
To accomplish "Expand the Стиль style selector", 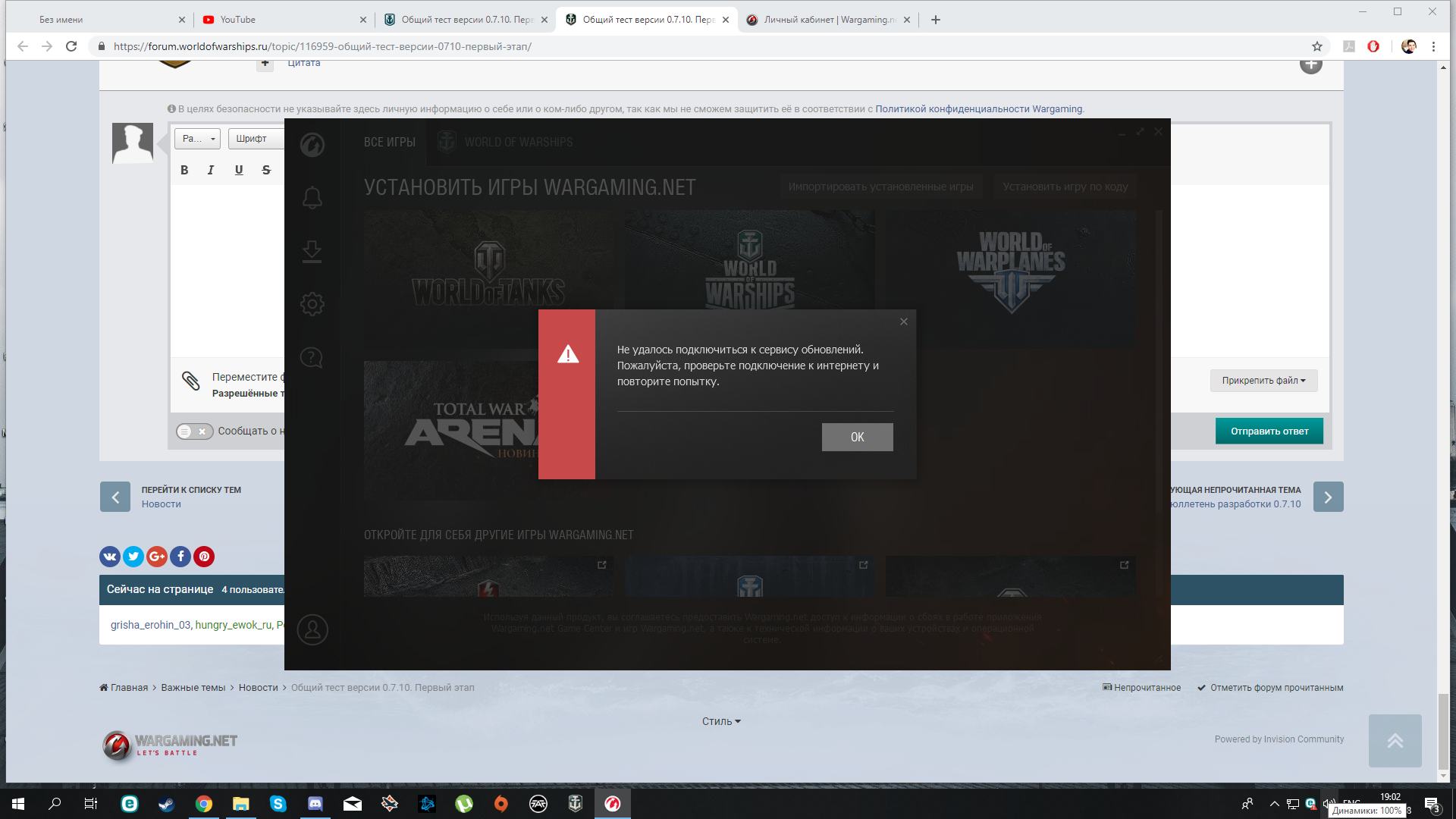I will [721, 721].
